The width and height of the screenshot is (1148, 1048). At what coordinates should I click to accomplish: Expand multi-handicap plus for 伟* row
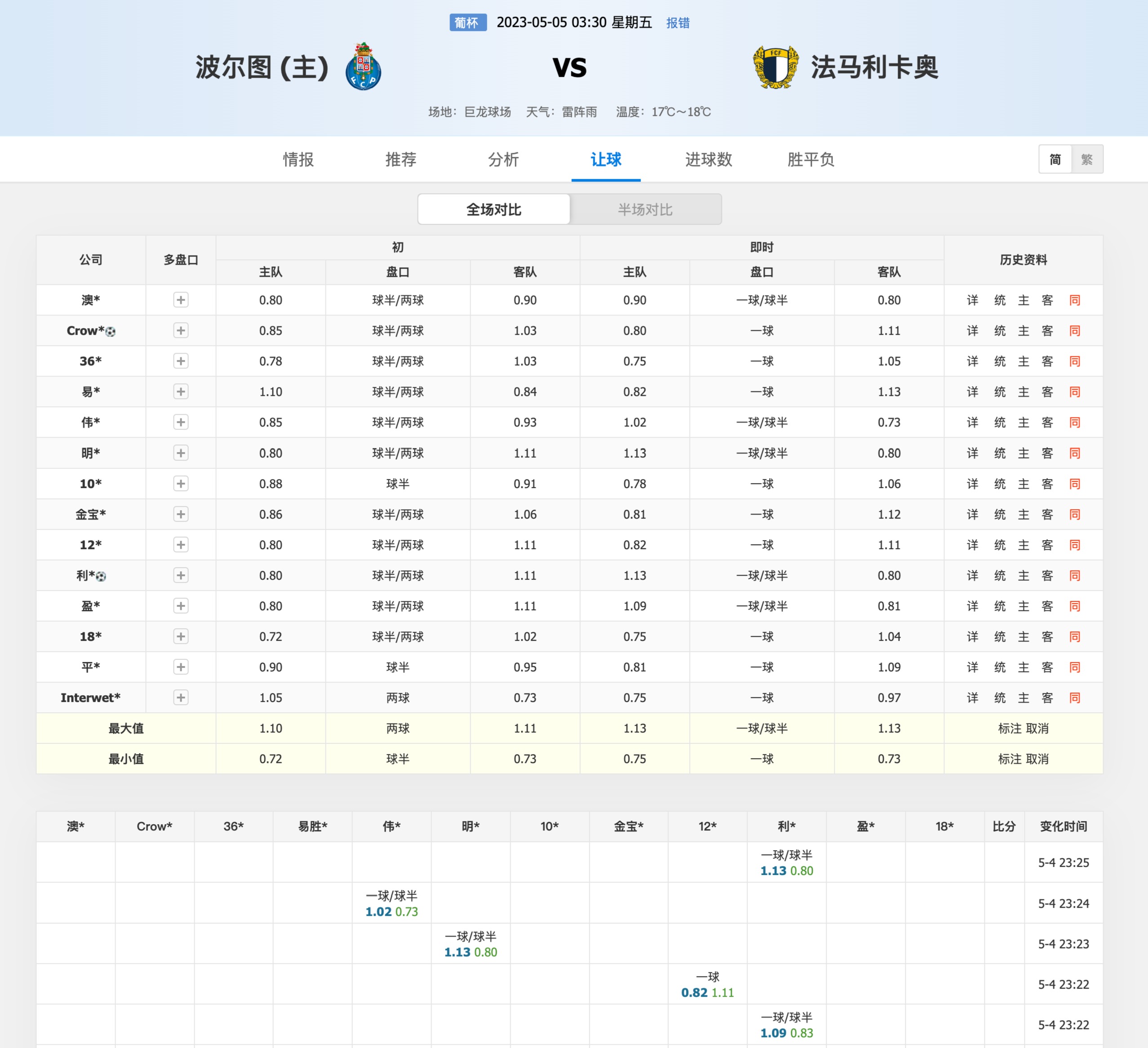coord(181,422)
